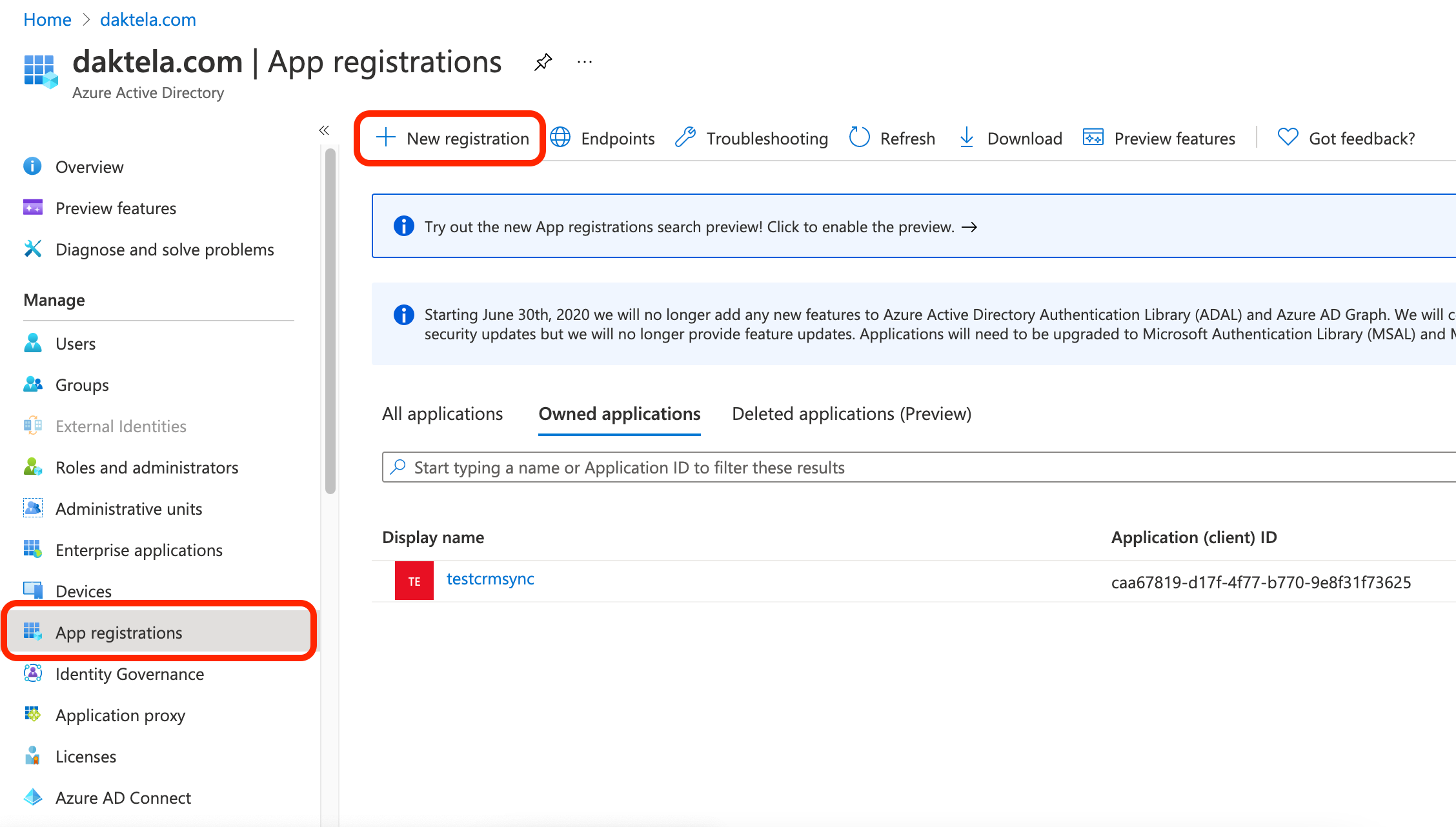The height and width of the screenshot is (827, 1456).
Task: Click the Got feedback heart icon
Action: point(1288,137)
